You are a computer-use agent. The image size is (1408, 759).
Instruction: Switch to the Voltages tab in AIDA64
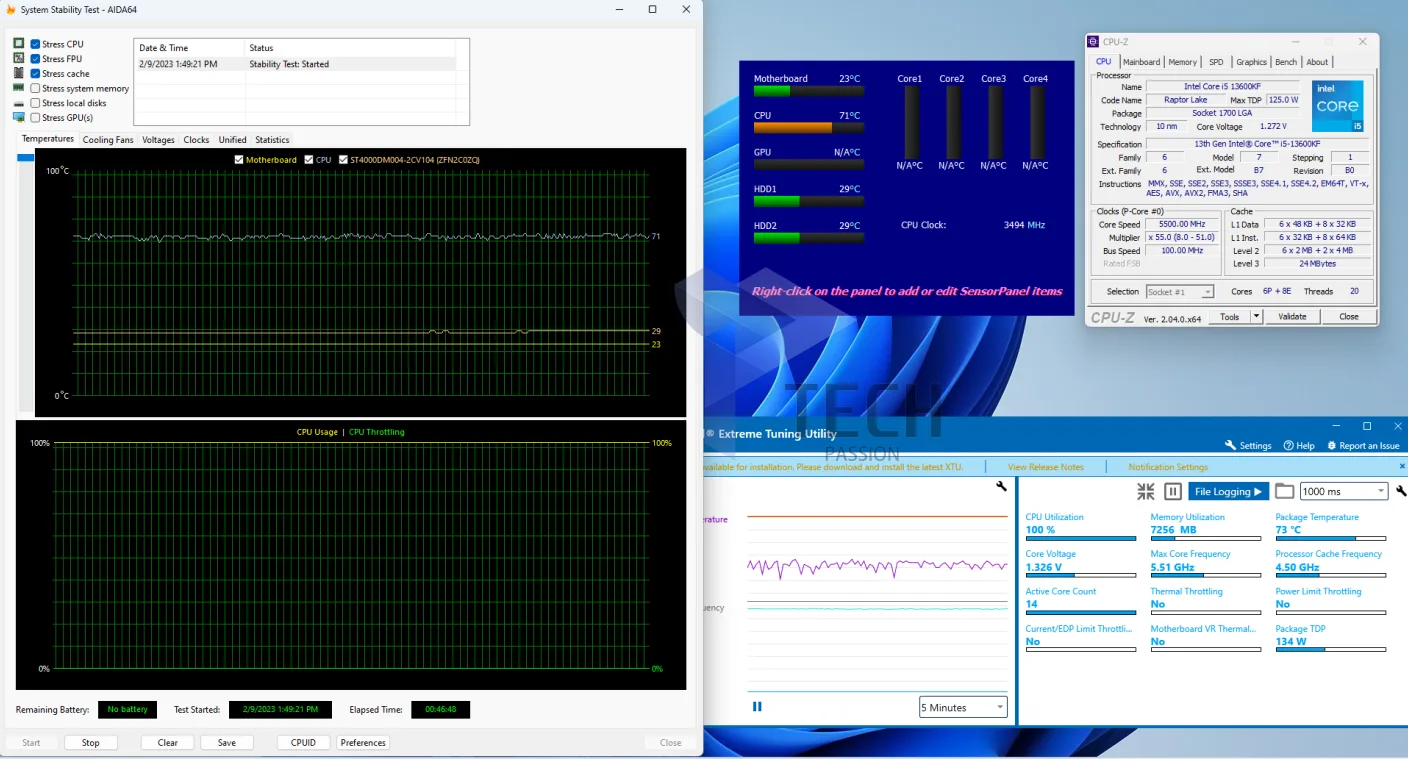[158, 140]
